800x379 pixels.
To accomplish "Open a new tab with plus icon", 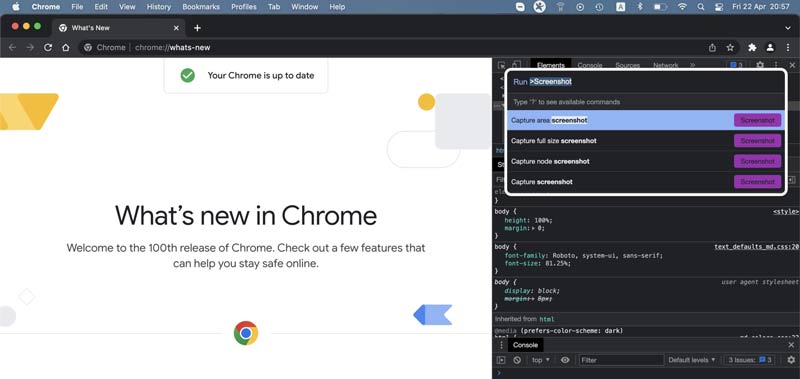I will tap(197, 28).
